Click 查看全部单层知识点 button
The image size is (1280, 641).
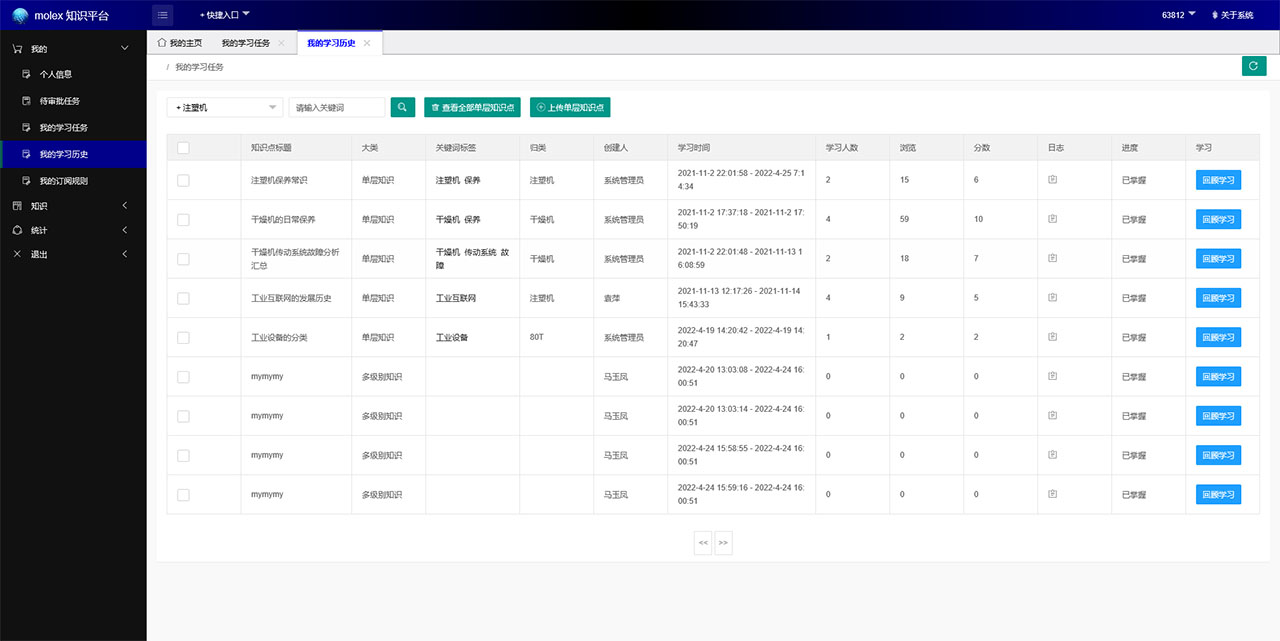(472, 107)
